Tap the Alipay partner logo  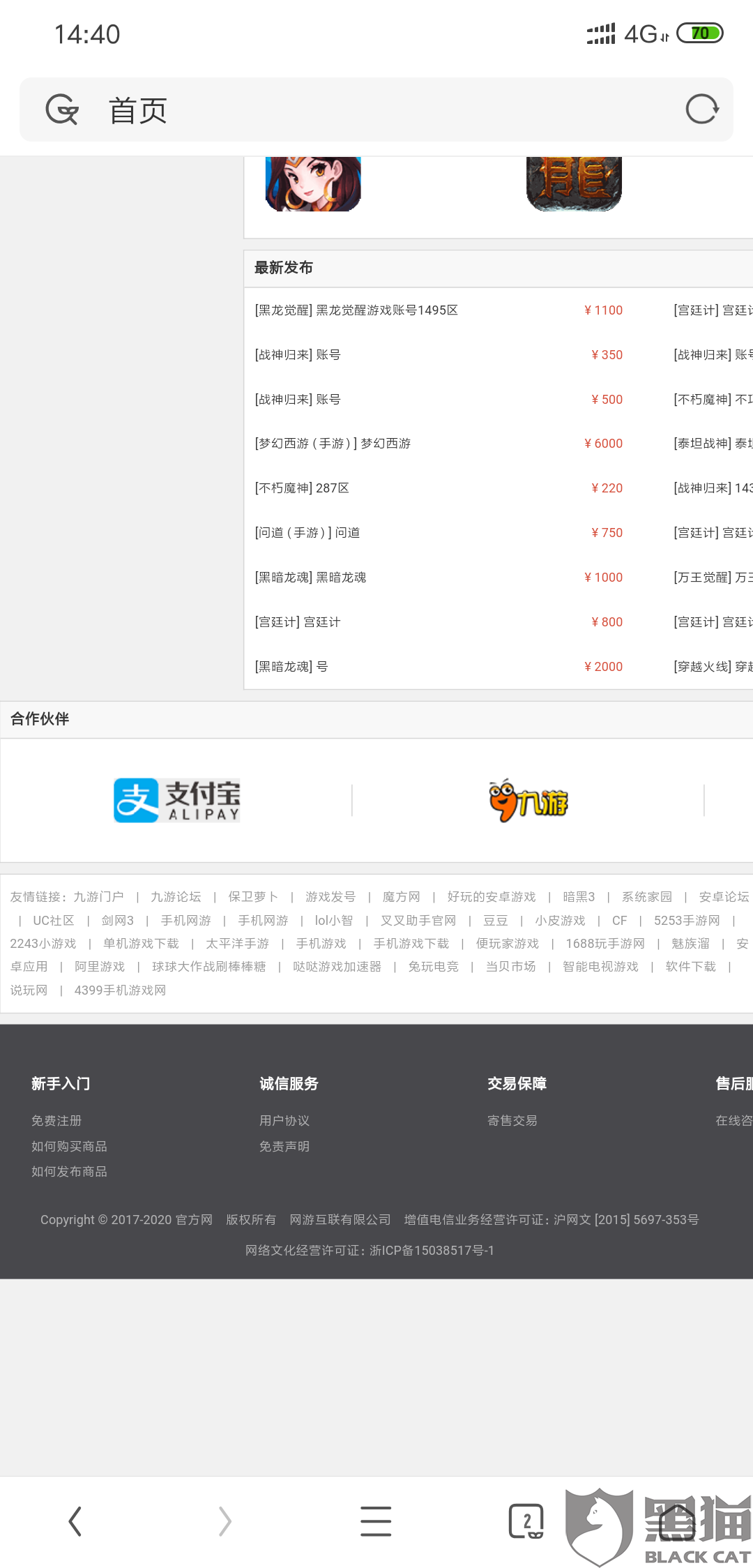[177, 800]
